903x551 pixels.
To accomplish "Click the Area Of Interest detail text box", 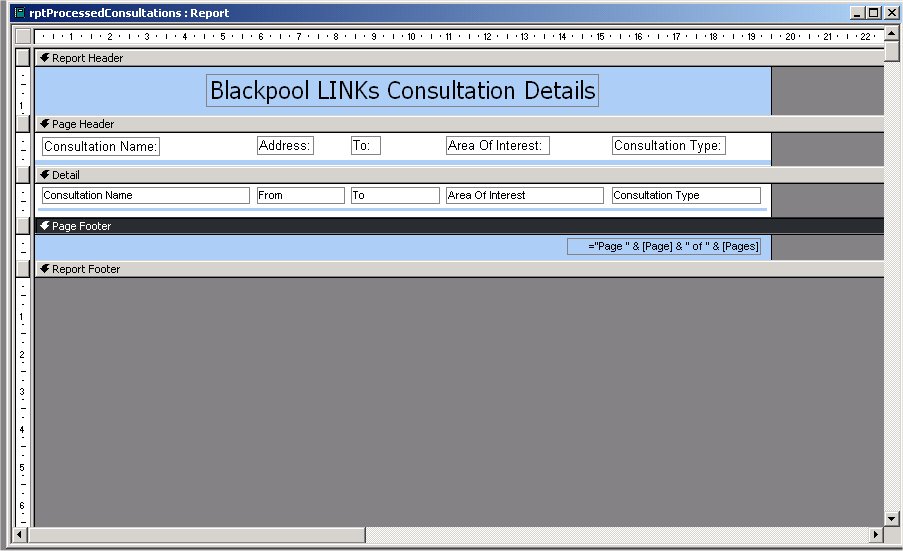I will (x=525, y=195).
